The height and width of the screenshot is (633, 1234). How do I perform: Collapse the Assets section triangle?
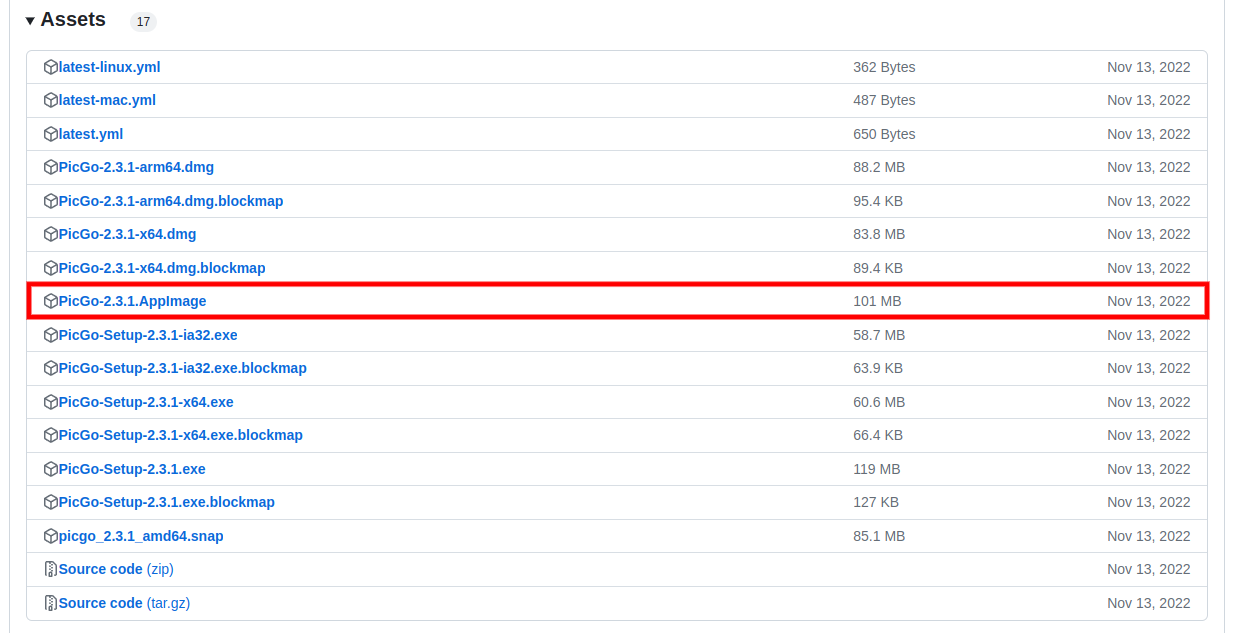coord(30,21)
